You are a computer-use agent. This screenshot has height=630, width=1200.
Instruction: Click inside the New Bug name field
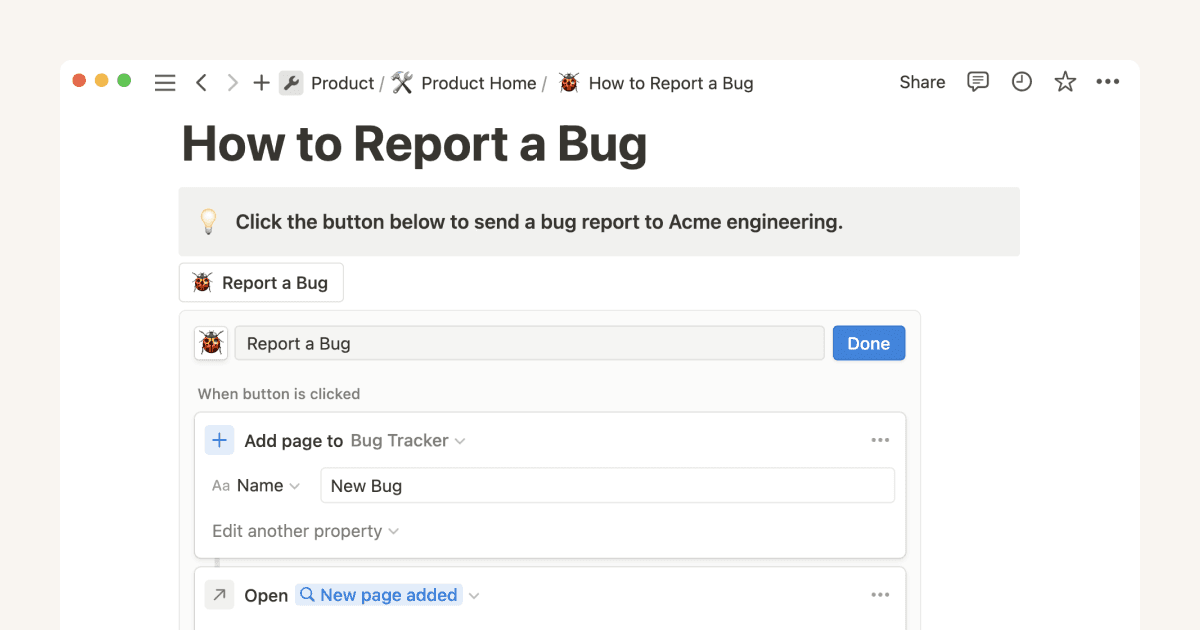tap(607, 485)
